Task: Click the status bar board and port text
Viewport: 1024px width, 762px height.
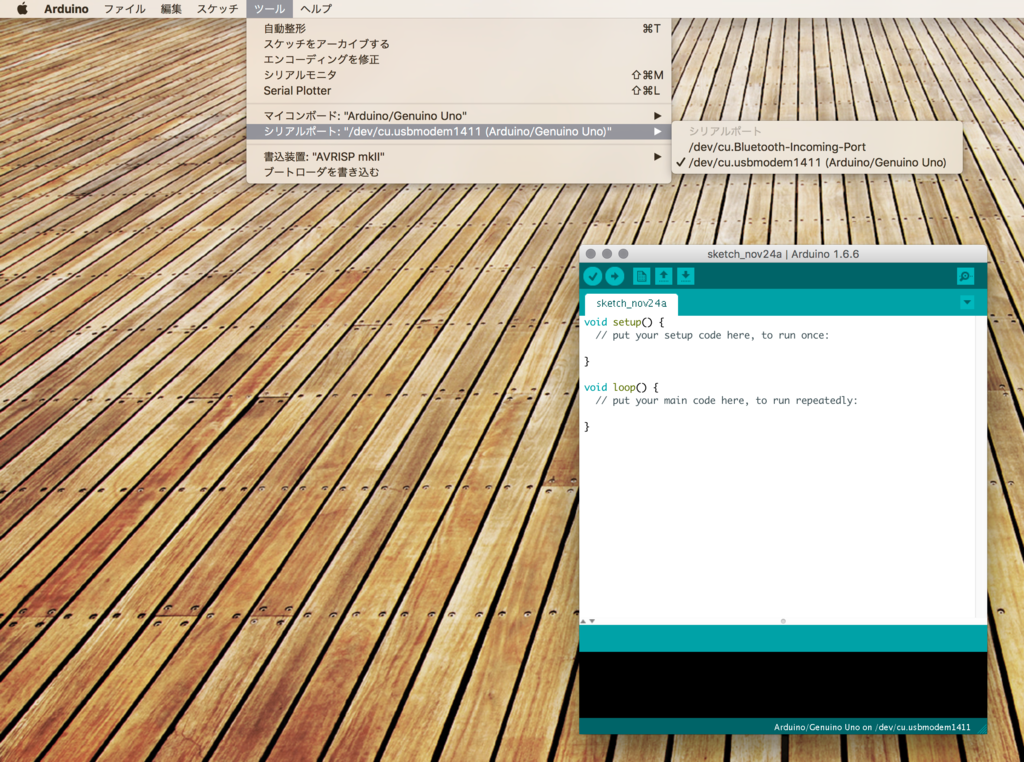Action: point(872,727)
